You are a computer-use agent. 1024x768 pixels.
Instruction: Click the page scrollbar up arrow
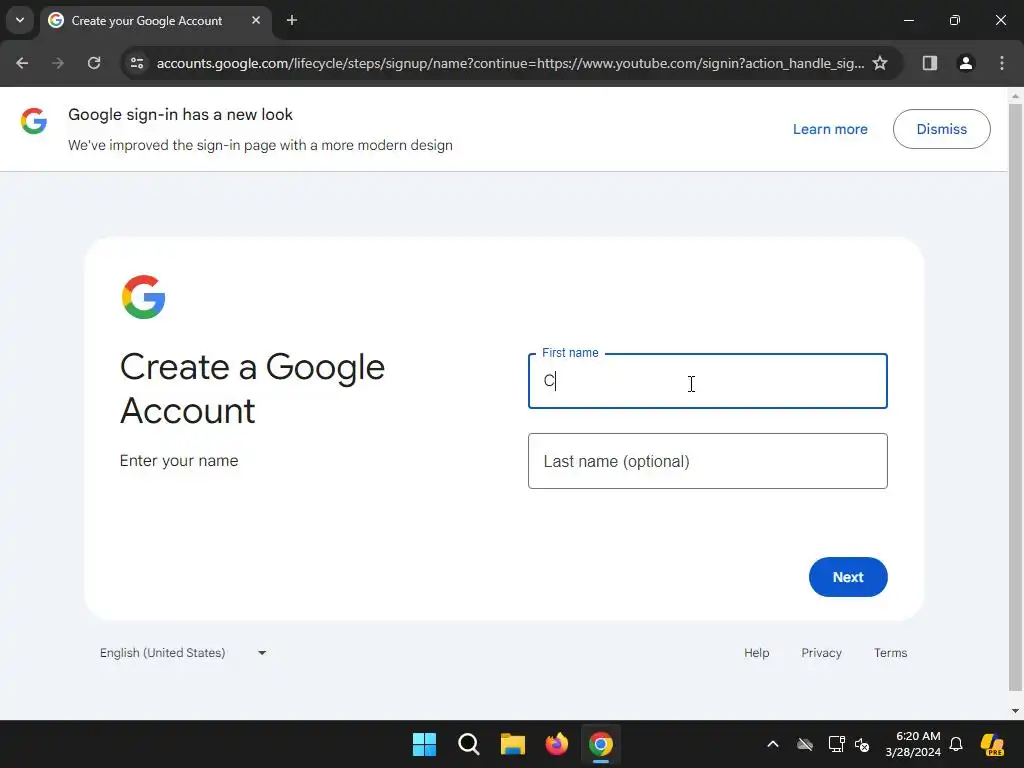1015,96
